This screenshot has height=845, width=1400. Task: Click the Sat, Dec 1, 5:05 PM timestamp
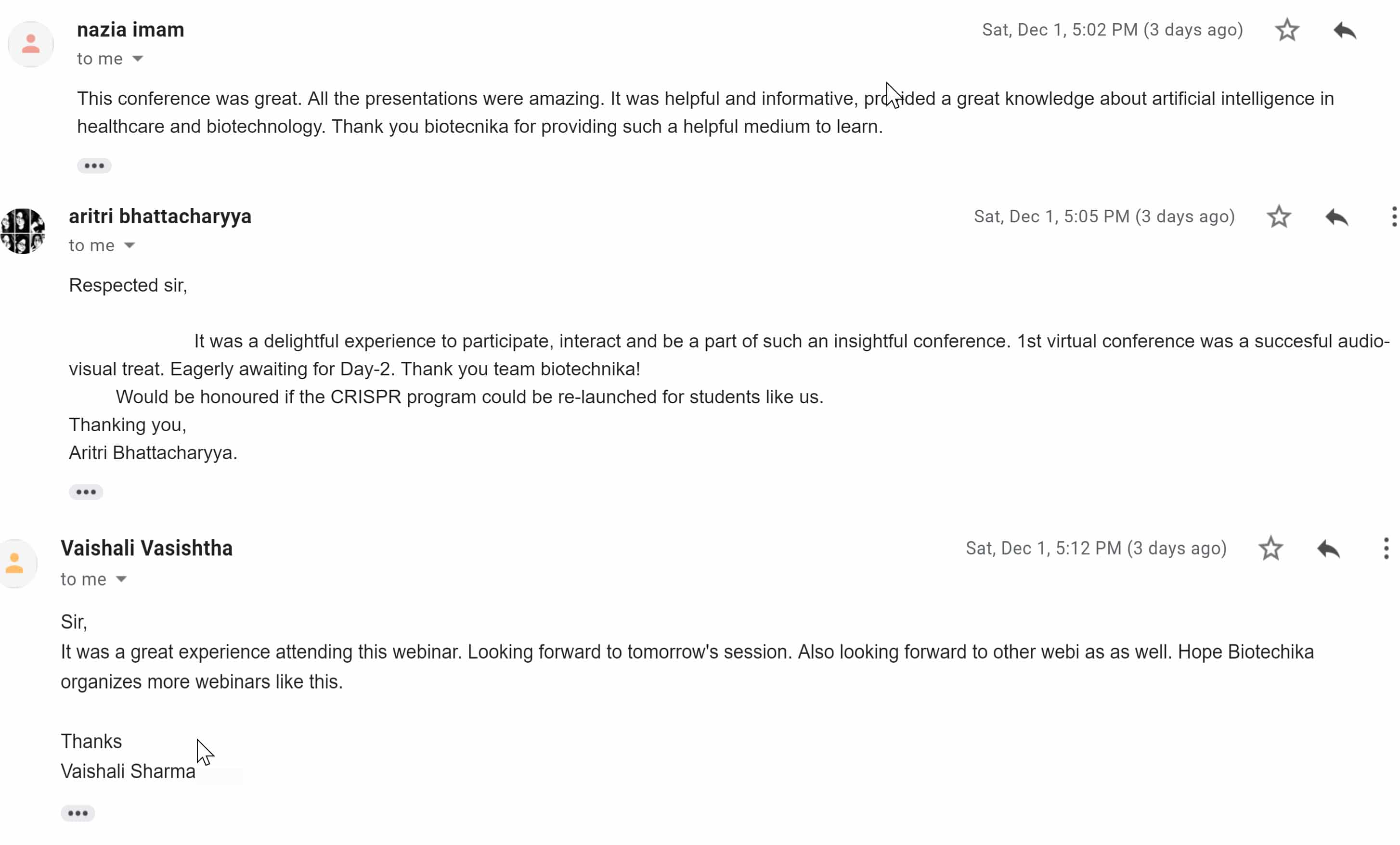click(1104, 217)
